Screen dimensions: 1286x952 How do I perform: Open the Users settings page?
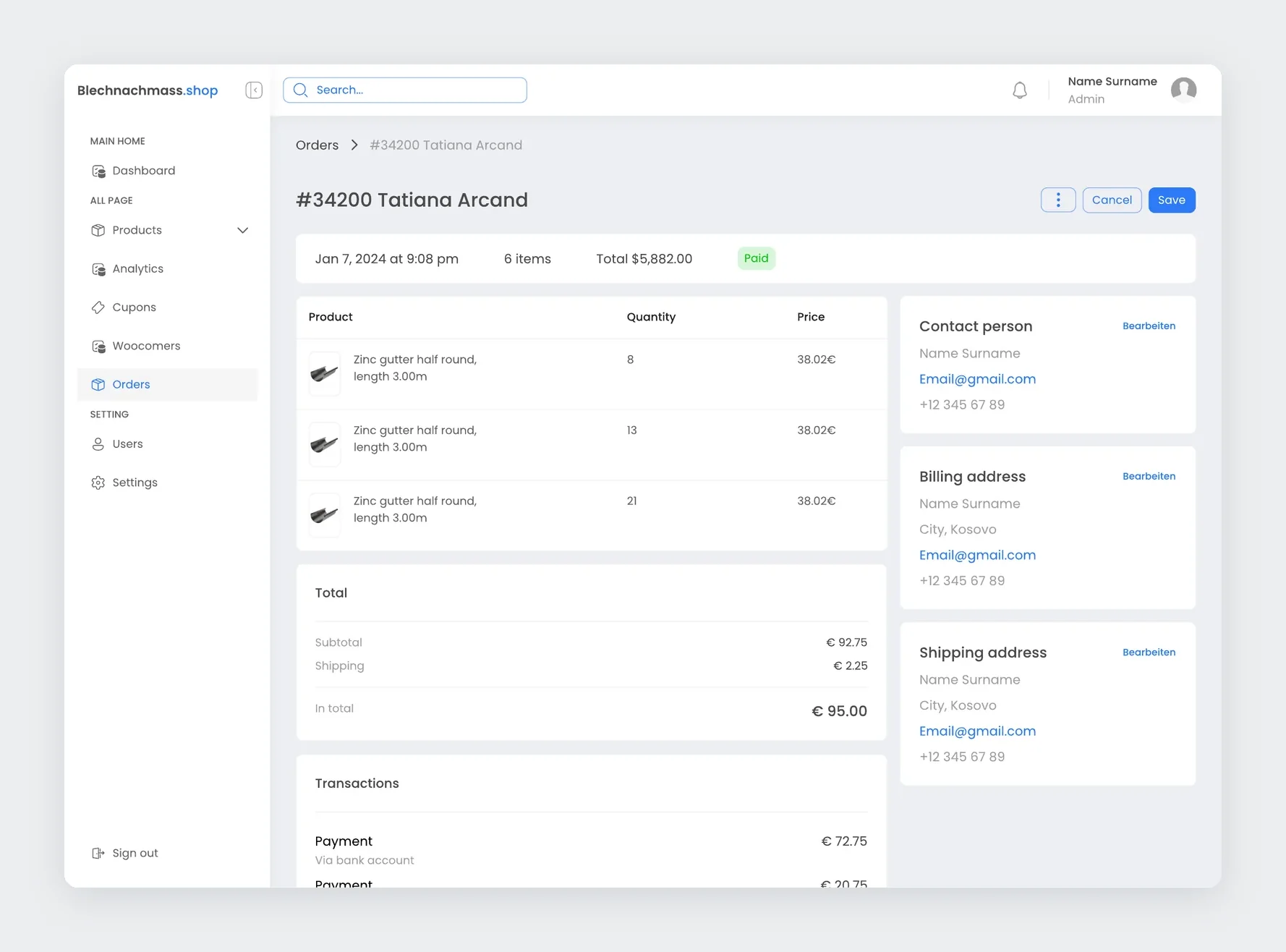click(127, 444)
